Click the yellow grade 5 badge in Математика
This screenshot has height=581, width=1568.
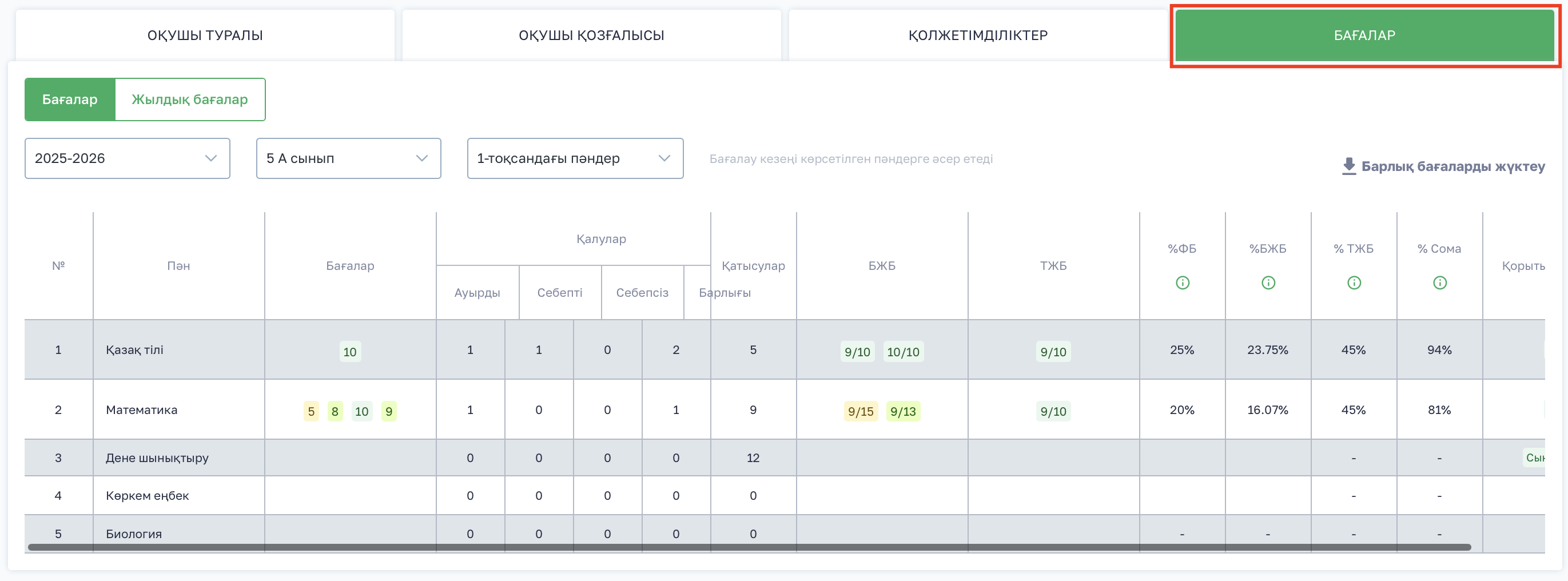click(x=311, y=412)
